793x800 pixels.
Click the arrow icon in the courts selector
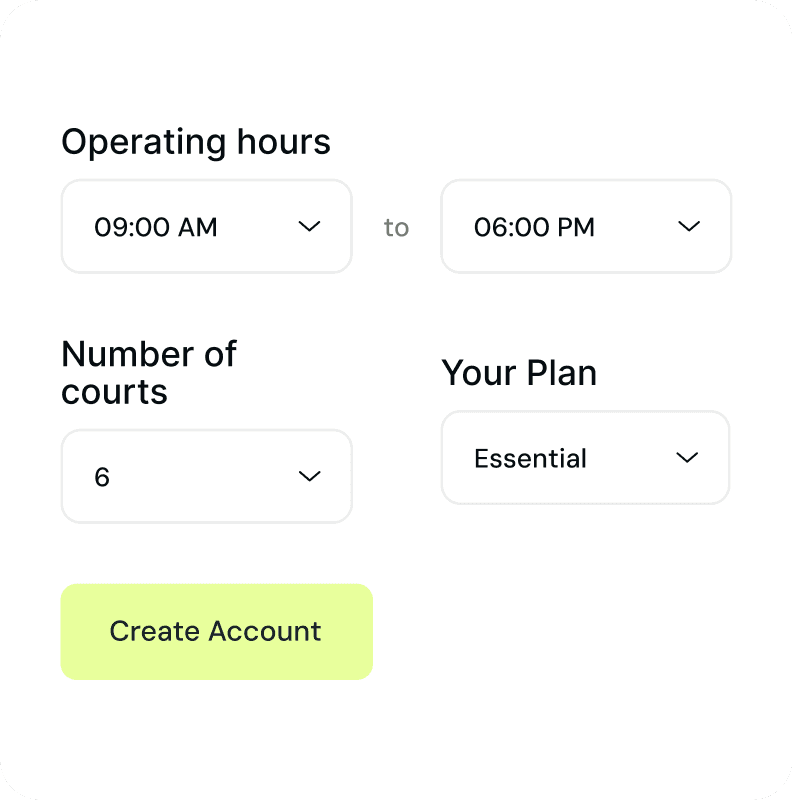tap(309, 476)
